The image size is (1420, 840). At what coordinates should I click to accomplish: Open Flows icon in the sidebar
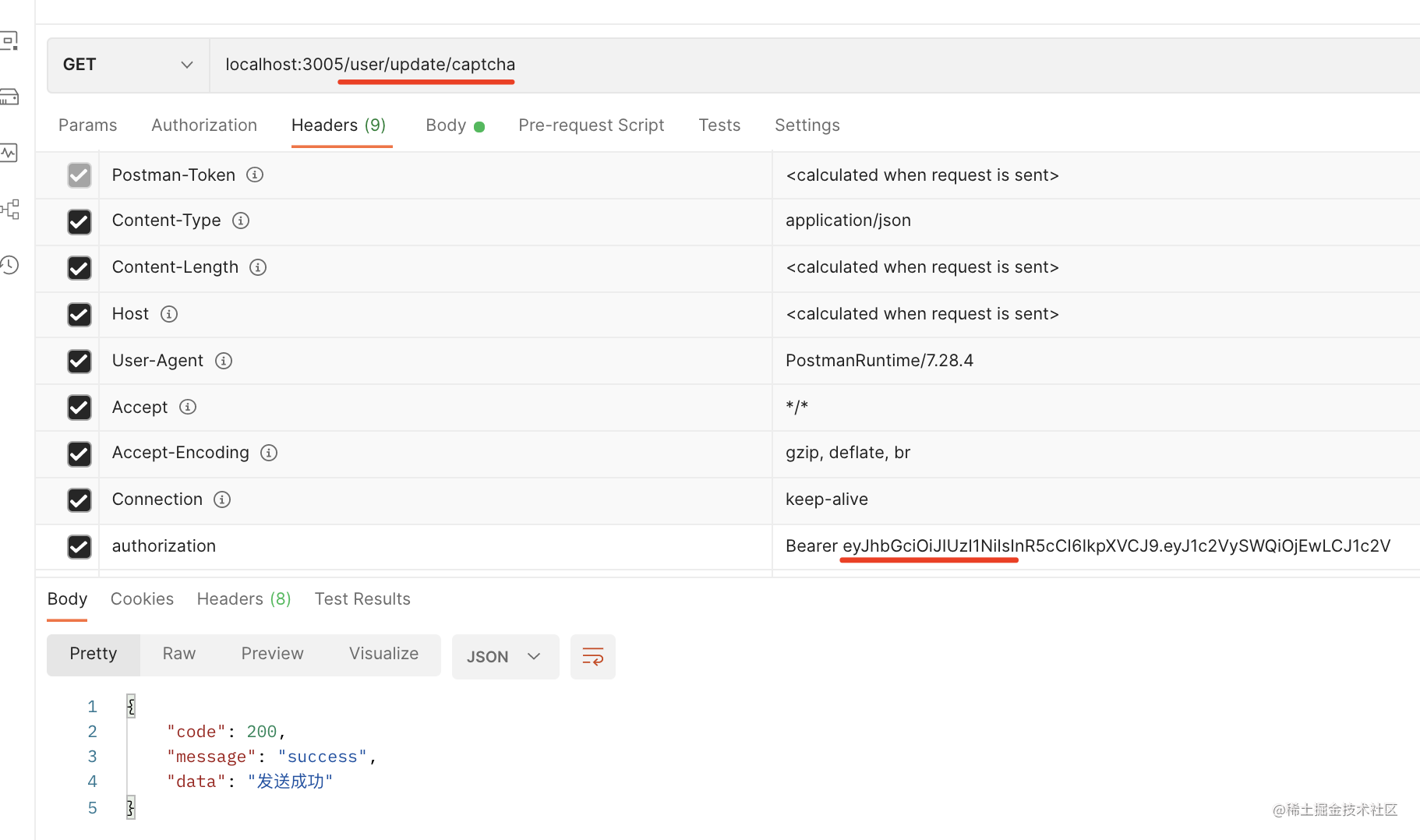(11, 209)
